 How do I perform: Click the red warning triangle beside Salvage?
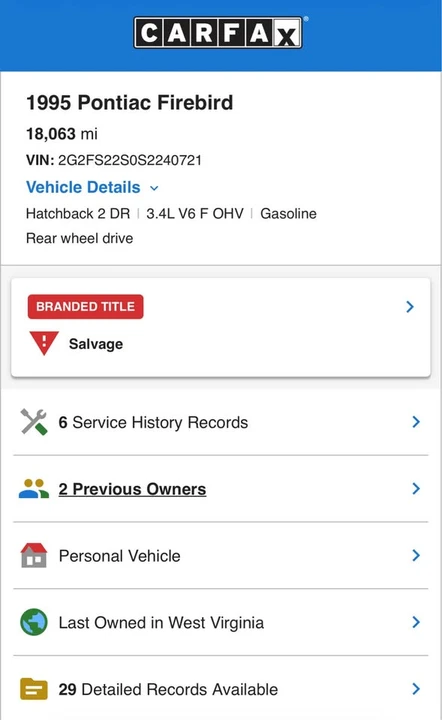44,343
